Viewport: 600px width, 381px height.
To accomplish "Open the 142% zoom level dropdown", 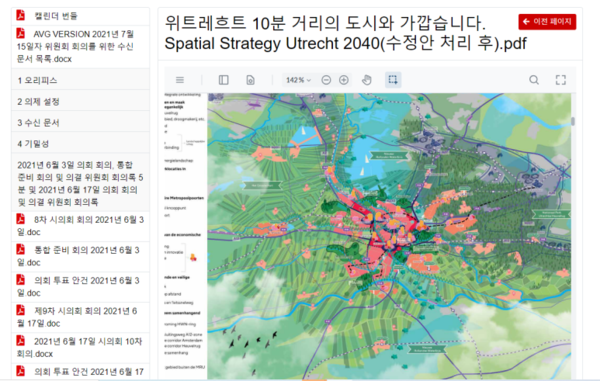I will pos(298,80).
